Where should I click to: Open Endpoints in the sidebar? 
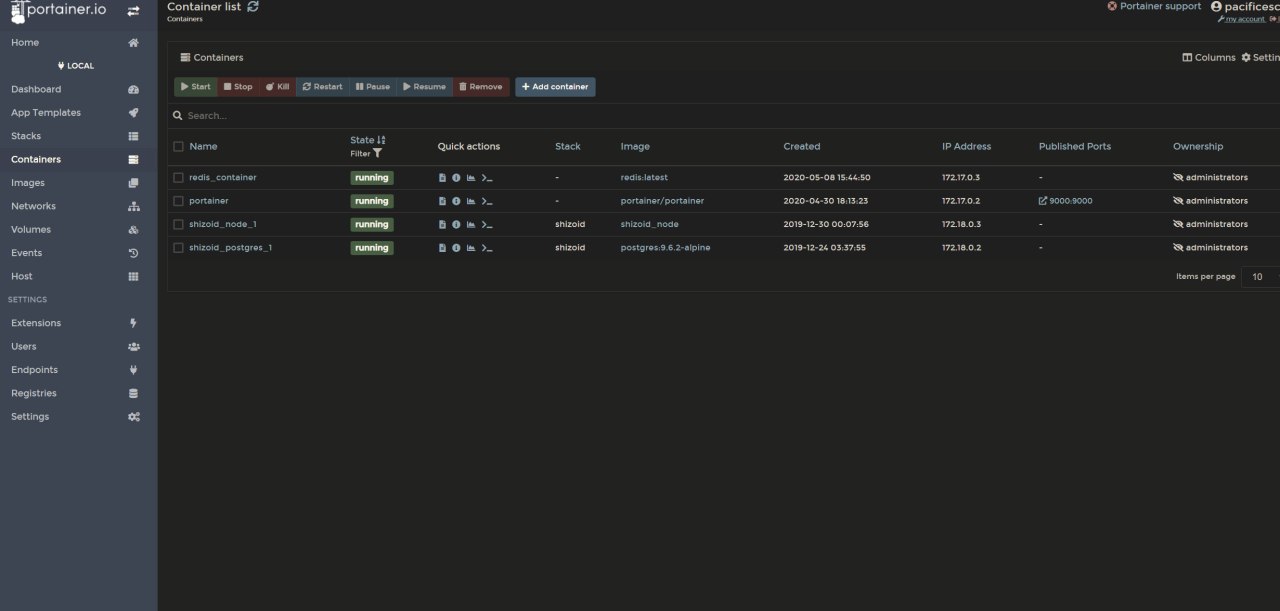pyautogui.click(x=78, y=370)
